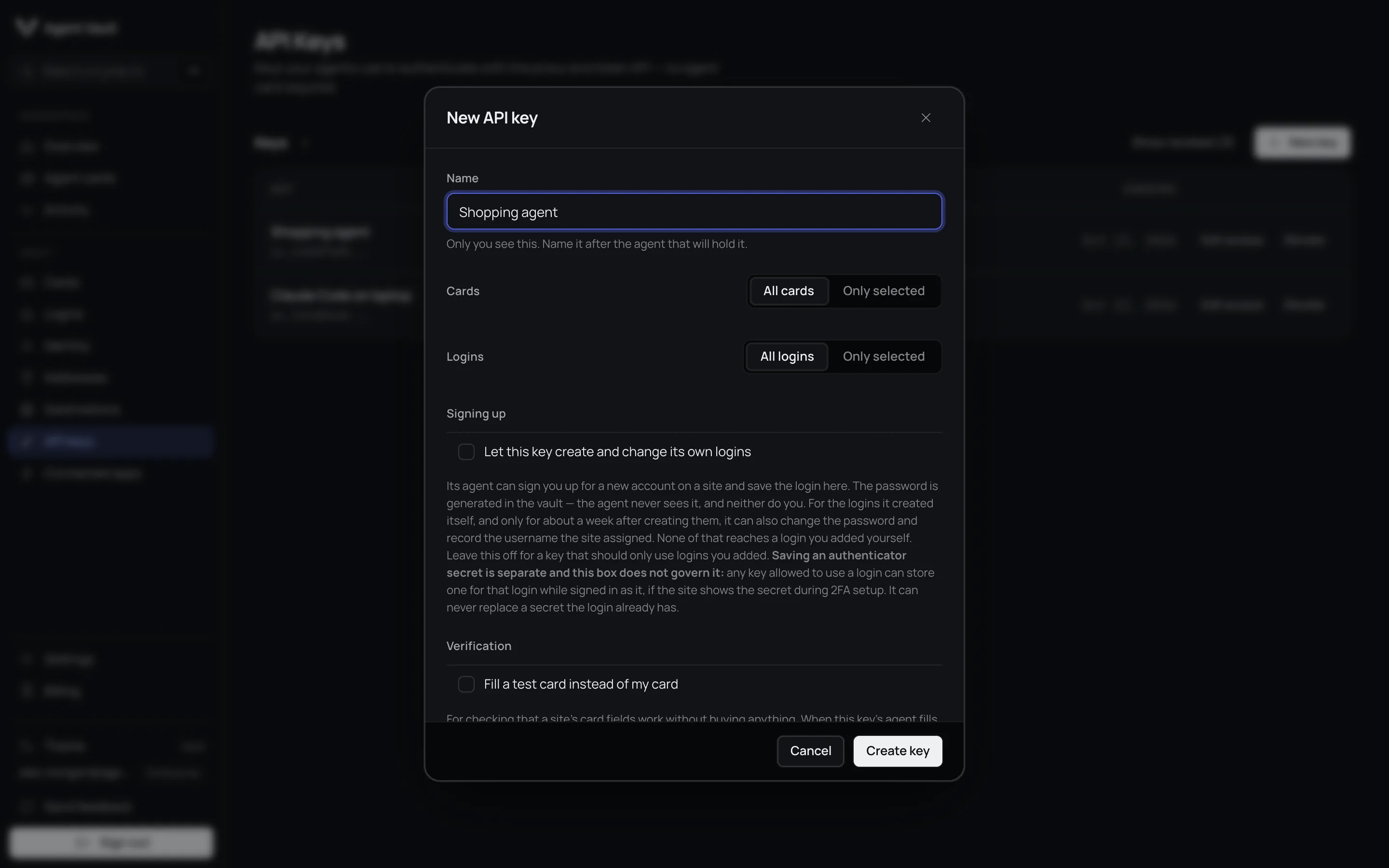Click the bold 'Saving an authenticator' text
The image size is (1389, 868).
click(677, 564)
